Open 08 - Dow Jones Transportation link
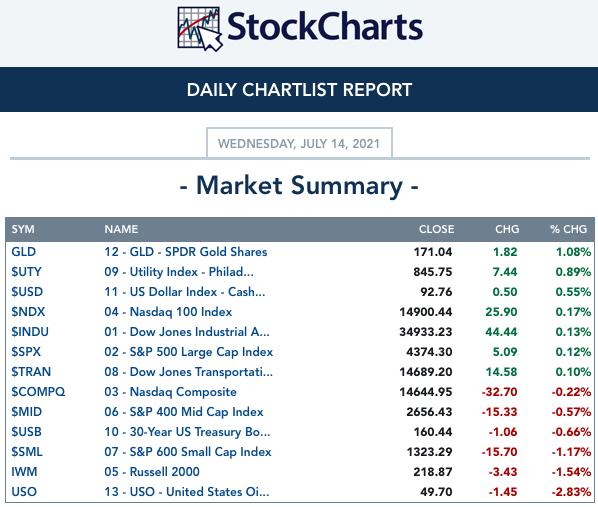This screenshot has width=598, height=507. tap(188, 372)
